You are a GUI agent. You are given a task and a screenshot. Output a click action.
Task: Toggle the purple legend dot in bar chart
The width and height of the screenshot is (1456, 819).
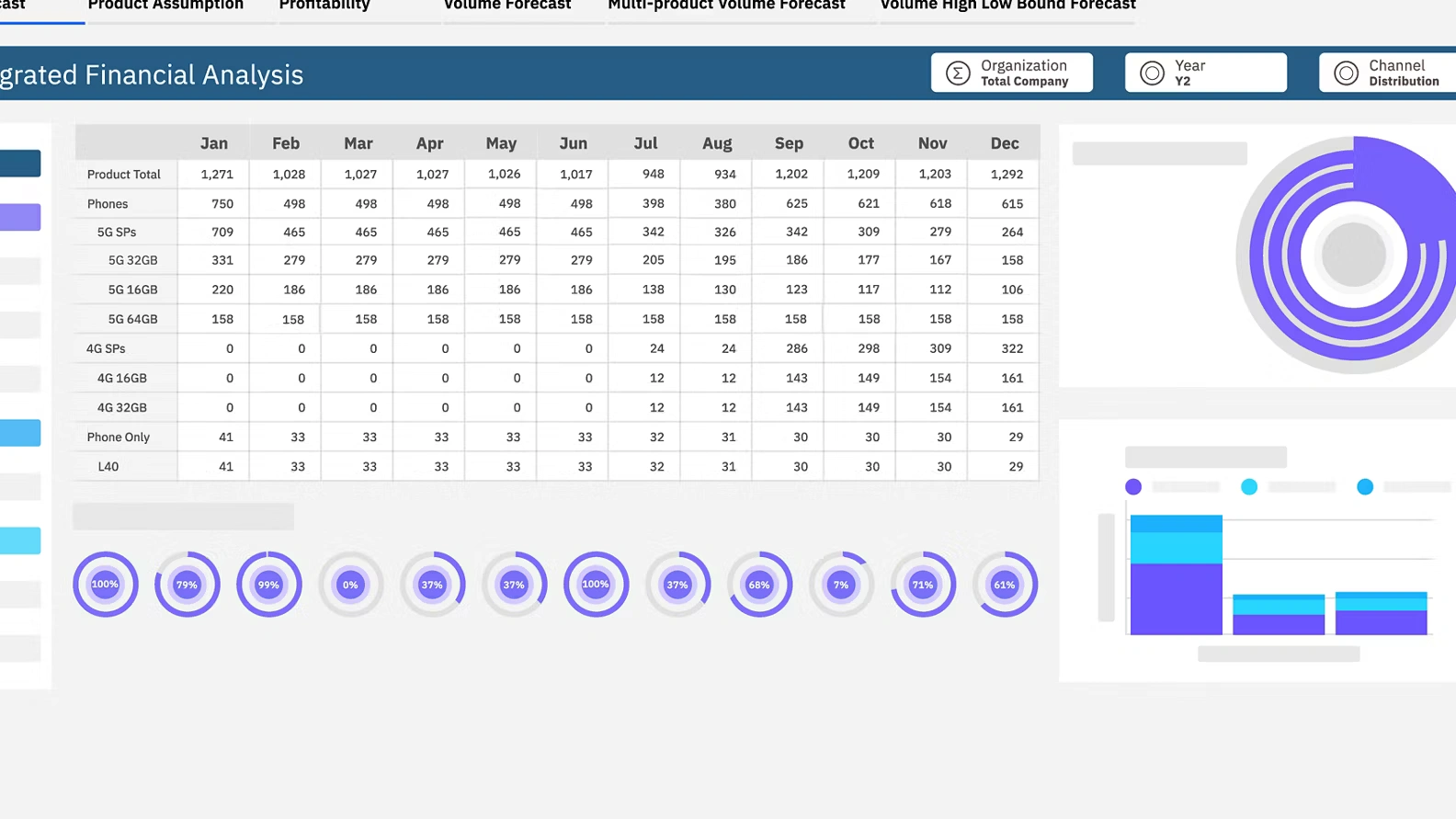point(1133,487)
